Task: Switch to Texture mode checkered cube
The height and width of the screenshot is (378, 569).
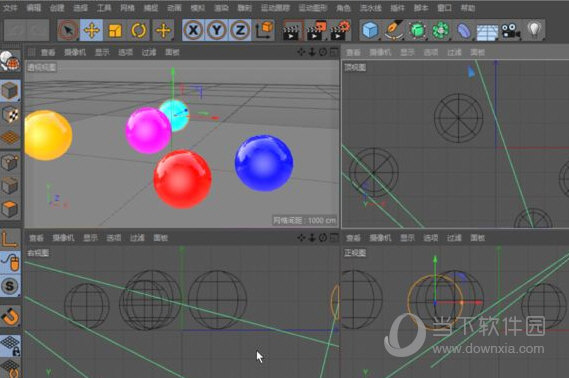Action: (10, 115)
